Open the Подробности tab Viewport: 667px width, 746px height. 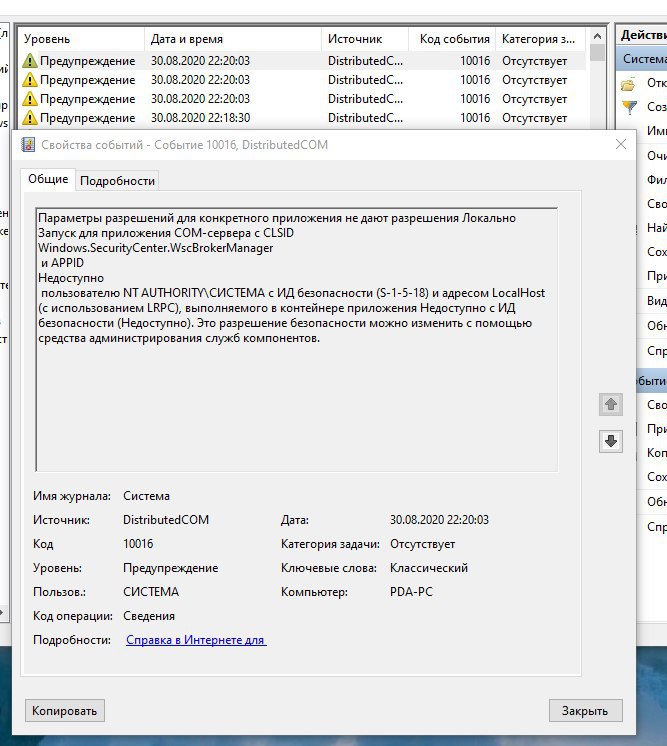coord(118,181)
